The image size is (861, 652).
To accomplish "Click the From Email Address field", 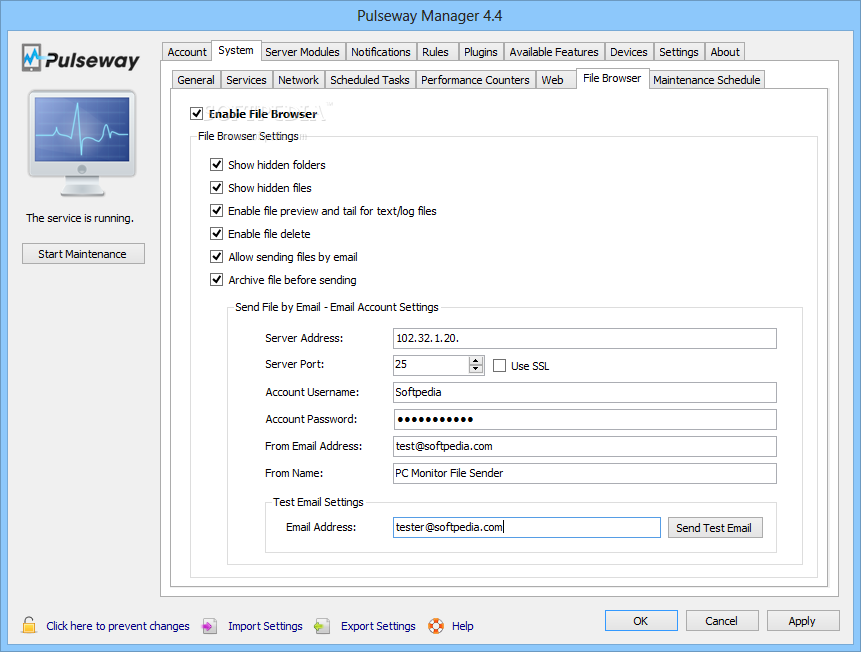I will click(x=584, y=445).
